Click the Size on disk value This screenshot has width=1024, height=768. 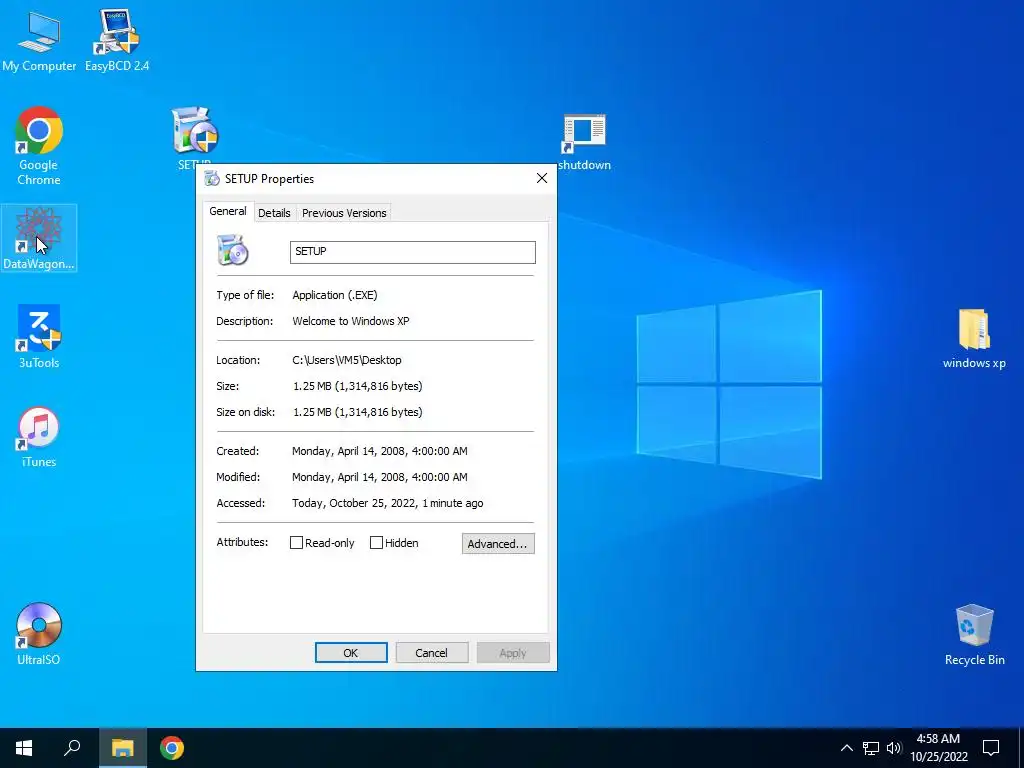[358, 412]
